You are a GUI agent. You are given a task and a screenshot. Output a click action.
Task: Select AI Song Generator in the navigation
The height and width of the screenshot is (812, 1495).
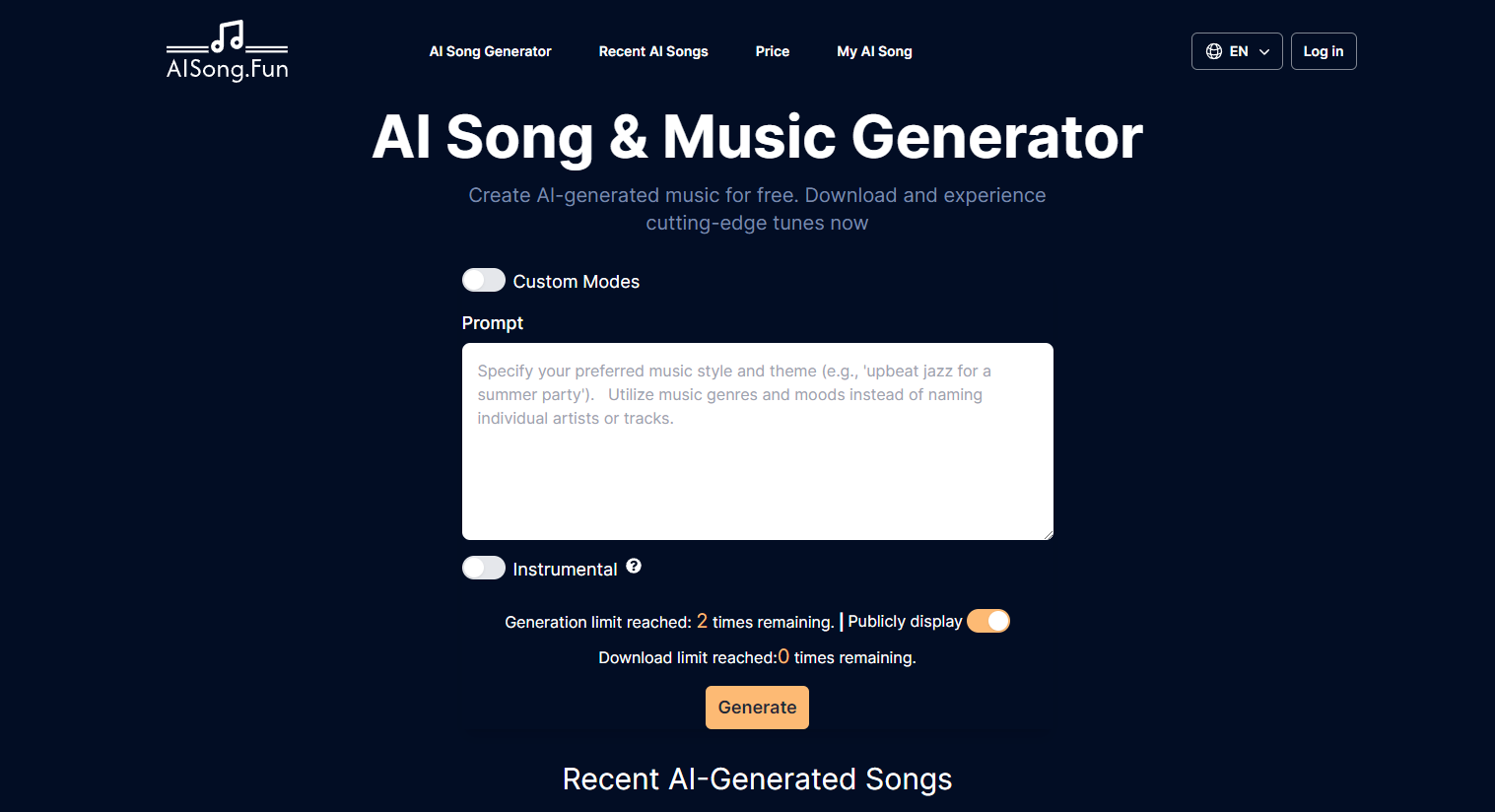[x=490, y=51]
